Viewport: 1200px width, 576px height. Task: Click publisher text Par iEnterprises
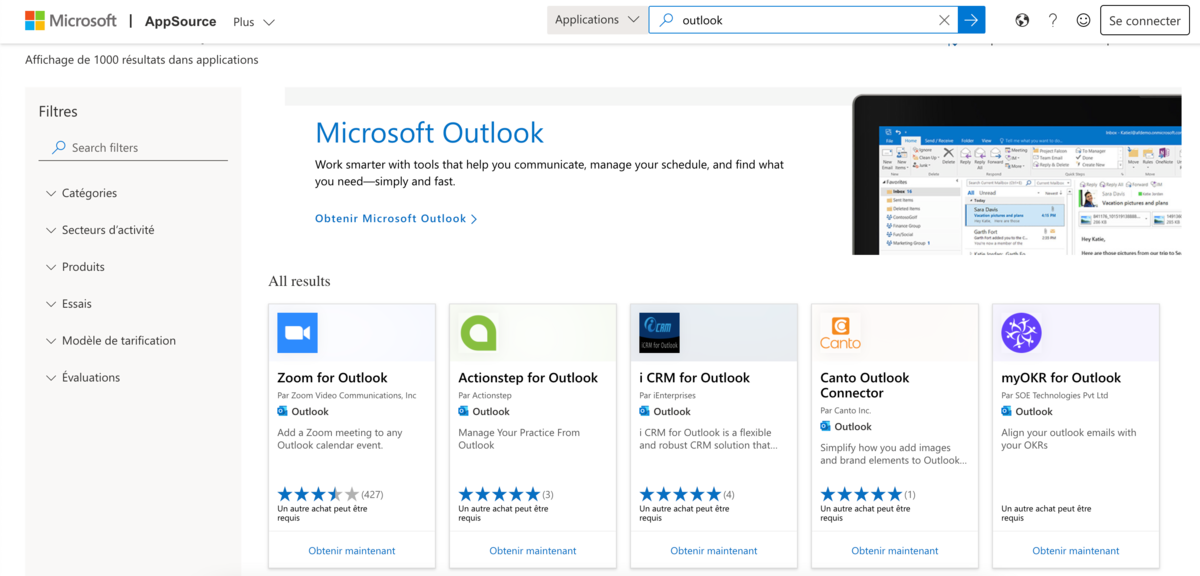pos(667,395)
